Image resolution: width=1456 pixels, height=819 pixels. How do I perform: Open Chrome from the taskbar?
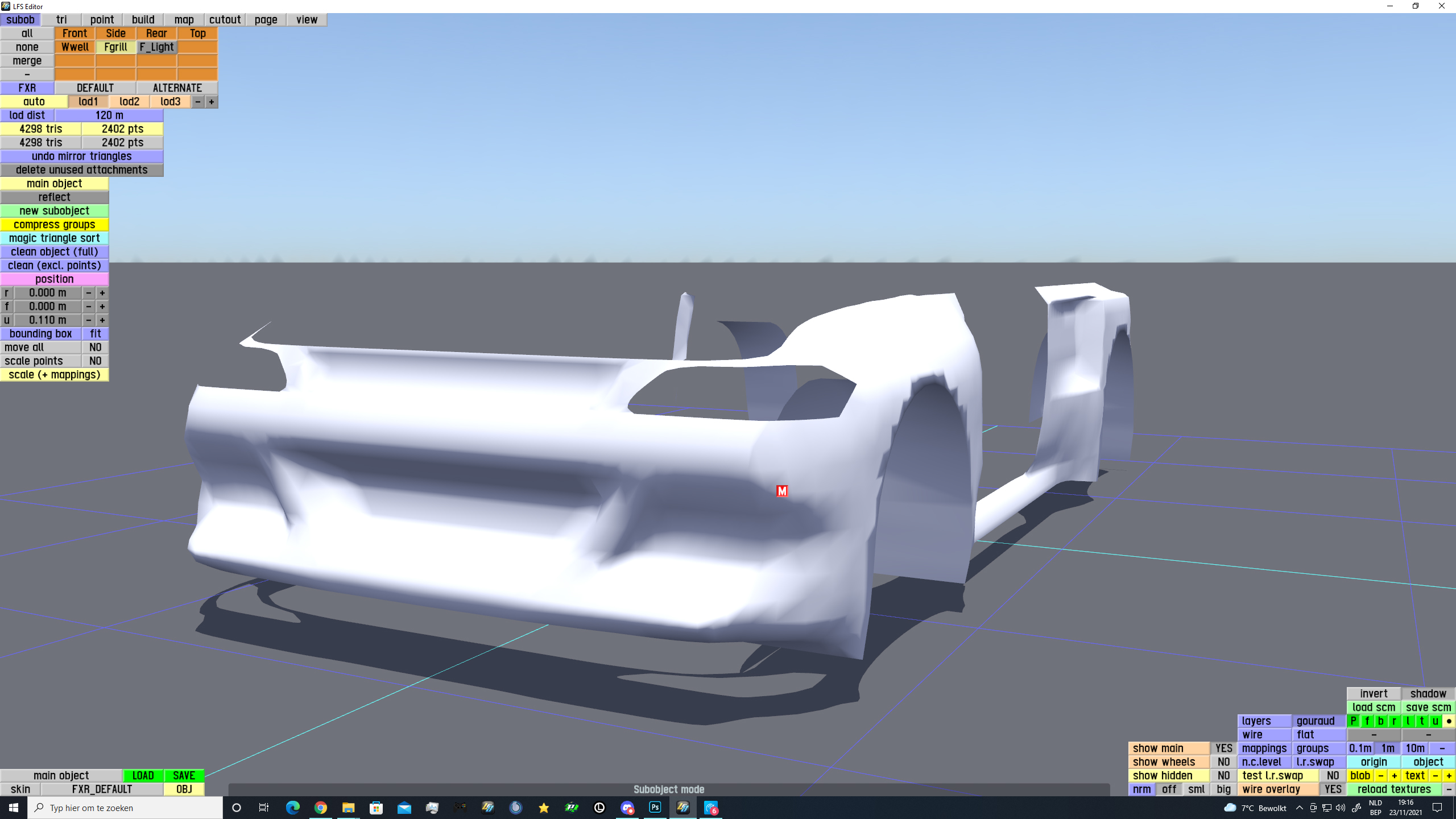tap(321, 808)
